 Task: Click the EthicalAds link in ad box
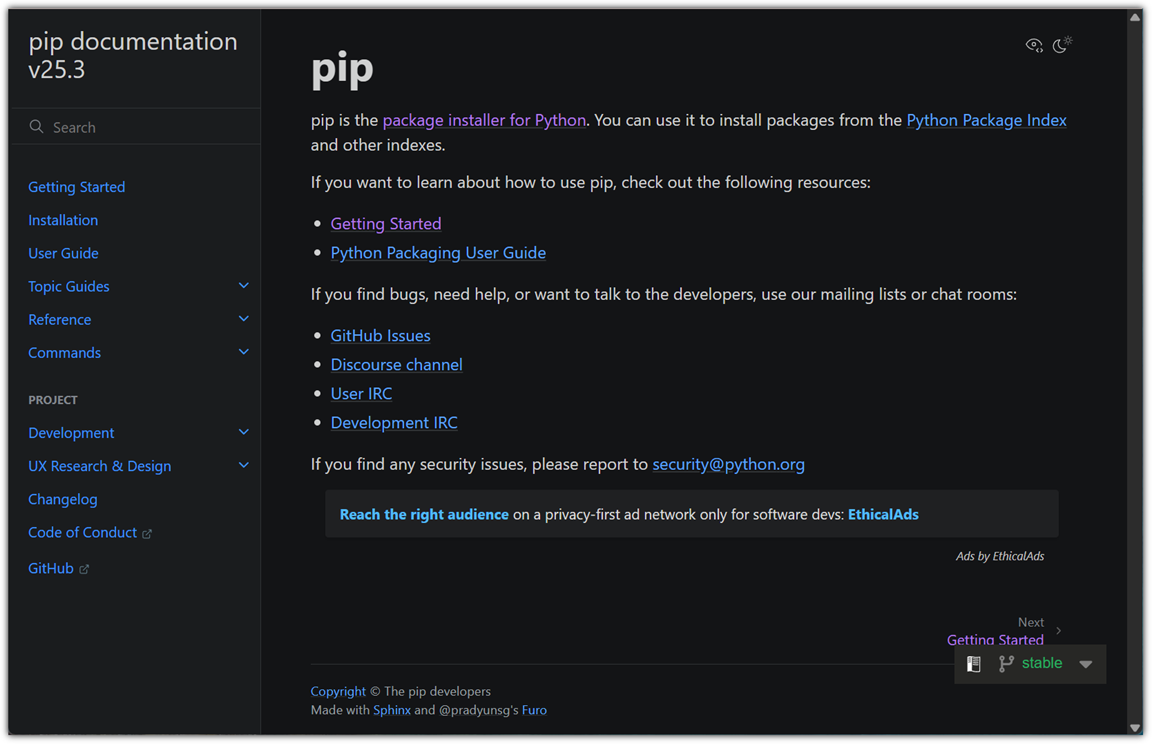pos(883,514)
